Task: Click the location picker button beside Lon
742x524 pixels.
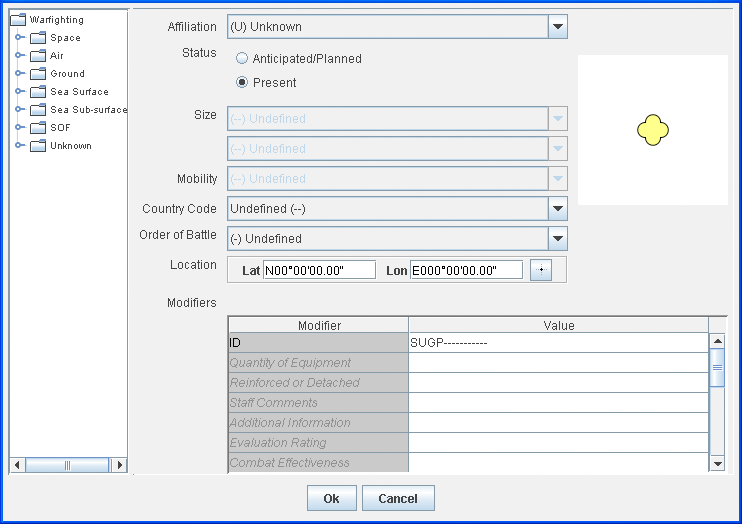Action: (540, 270)
